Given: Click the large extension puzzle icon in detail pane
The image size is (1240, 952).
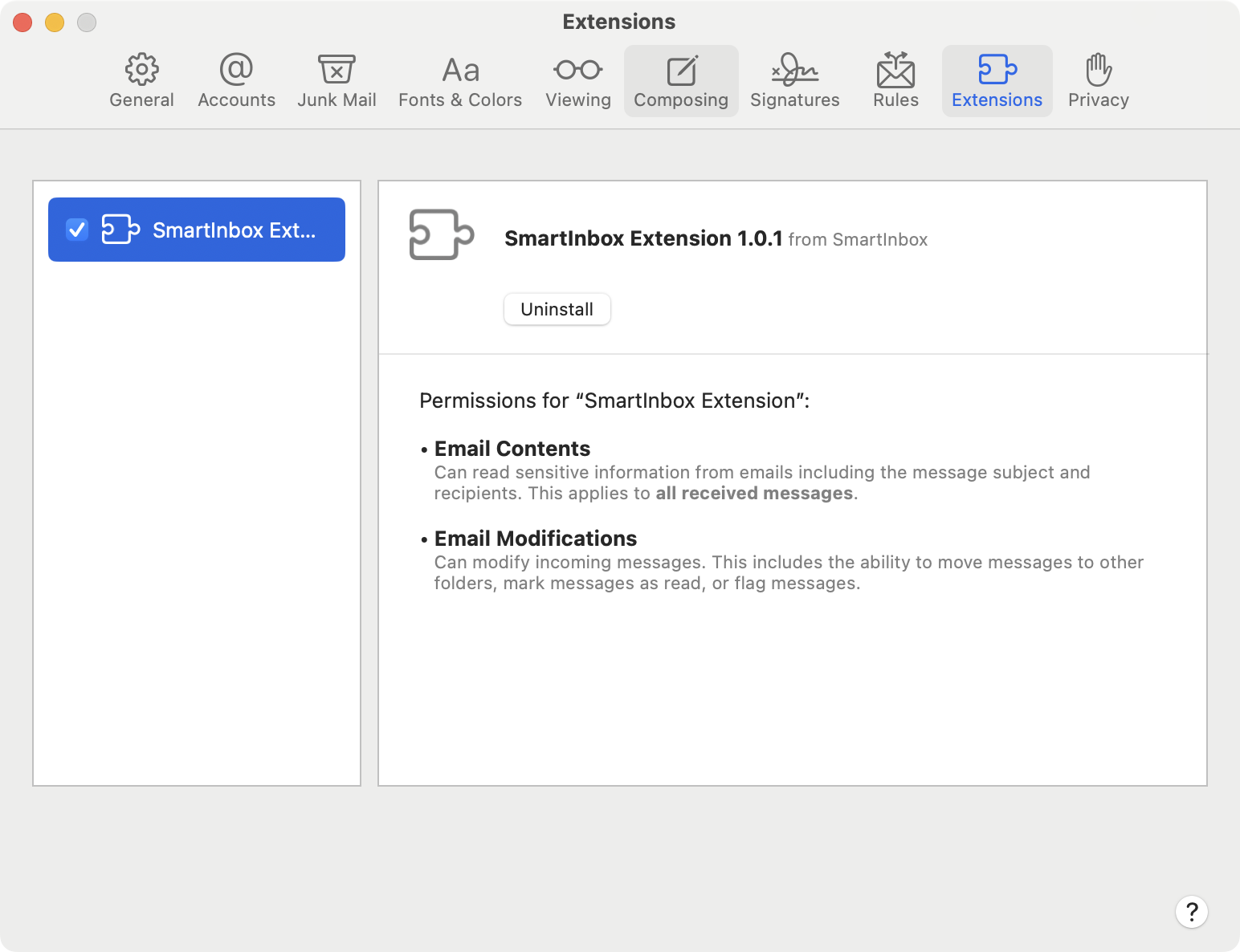Looking at the screenshot, I should point(442,234).
